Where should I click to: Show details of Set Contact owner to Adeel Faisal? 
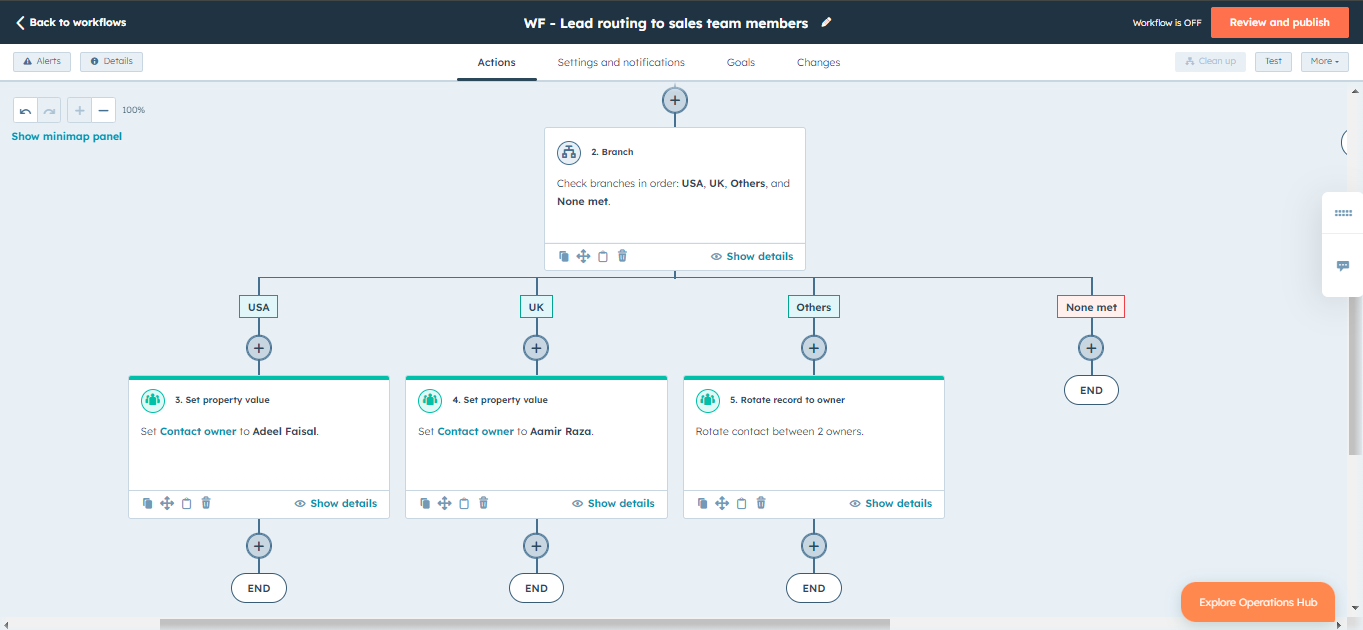pyautogui.click(x=336, y=503)
